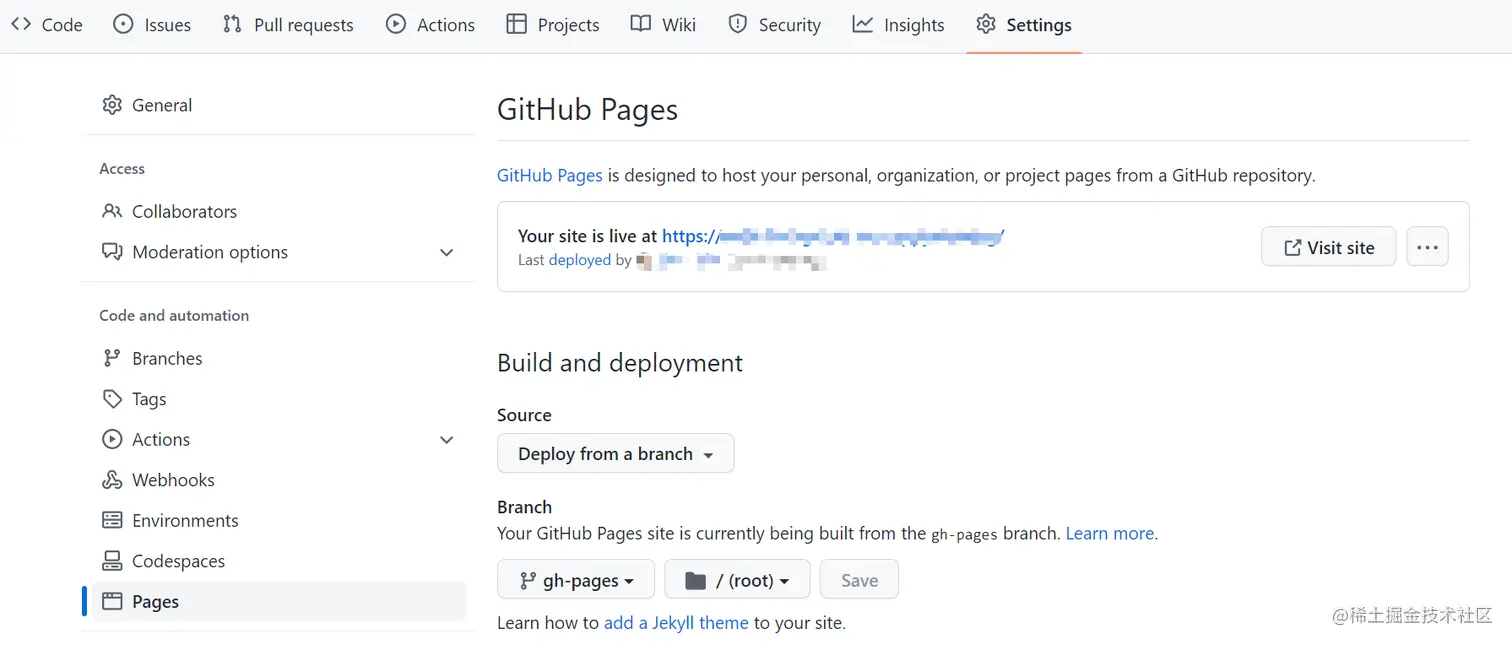This screenshot has width=1512, height=645.
Task: Click the Collaborators people icon
Action: [112, 211]
